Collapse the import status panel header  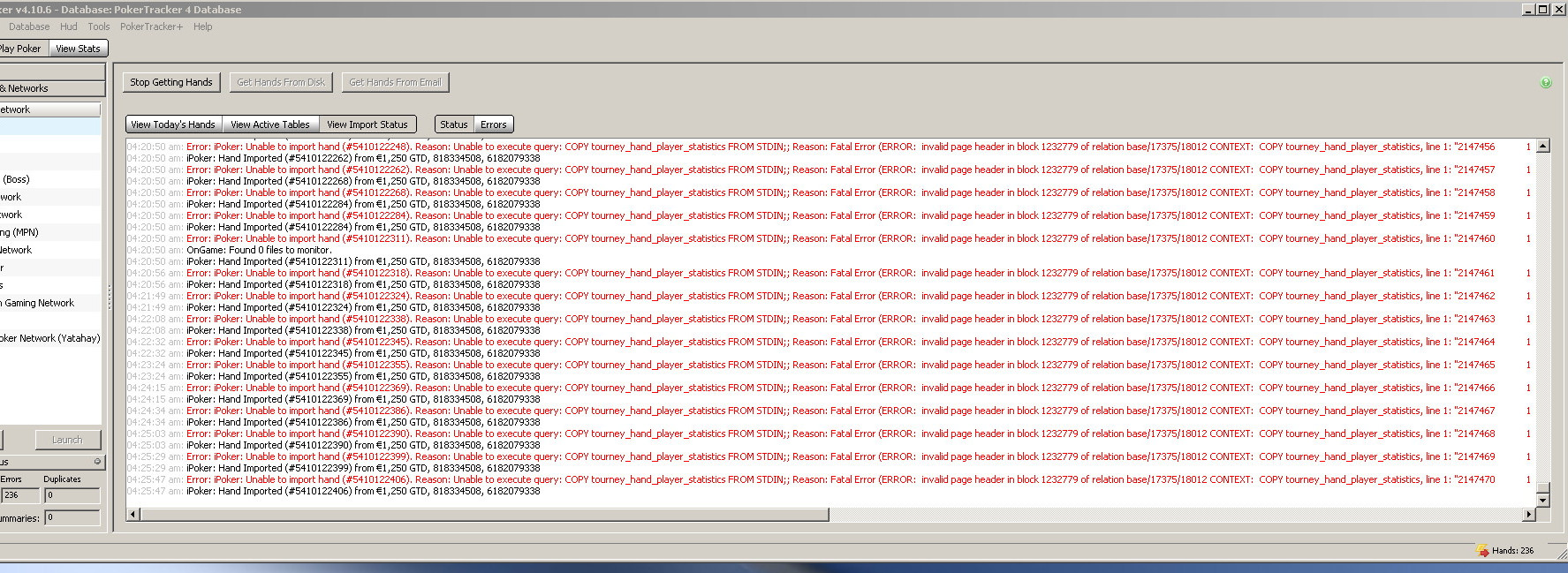(x=97, y=462)
